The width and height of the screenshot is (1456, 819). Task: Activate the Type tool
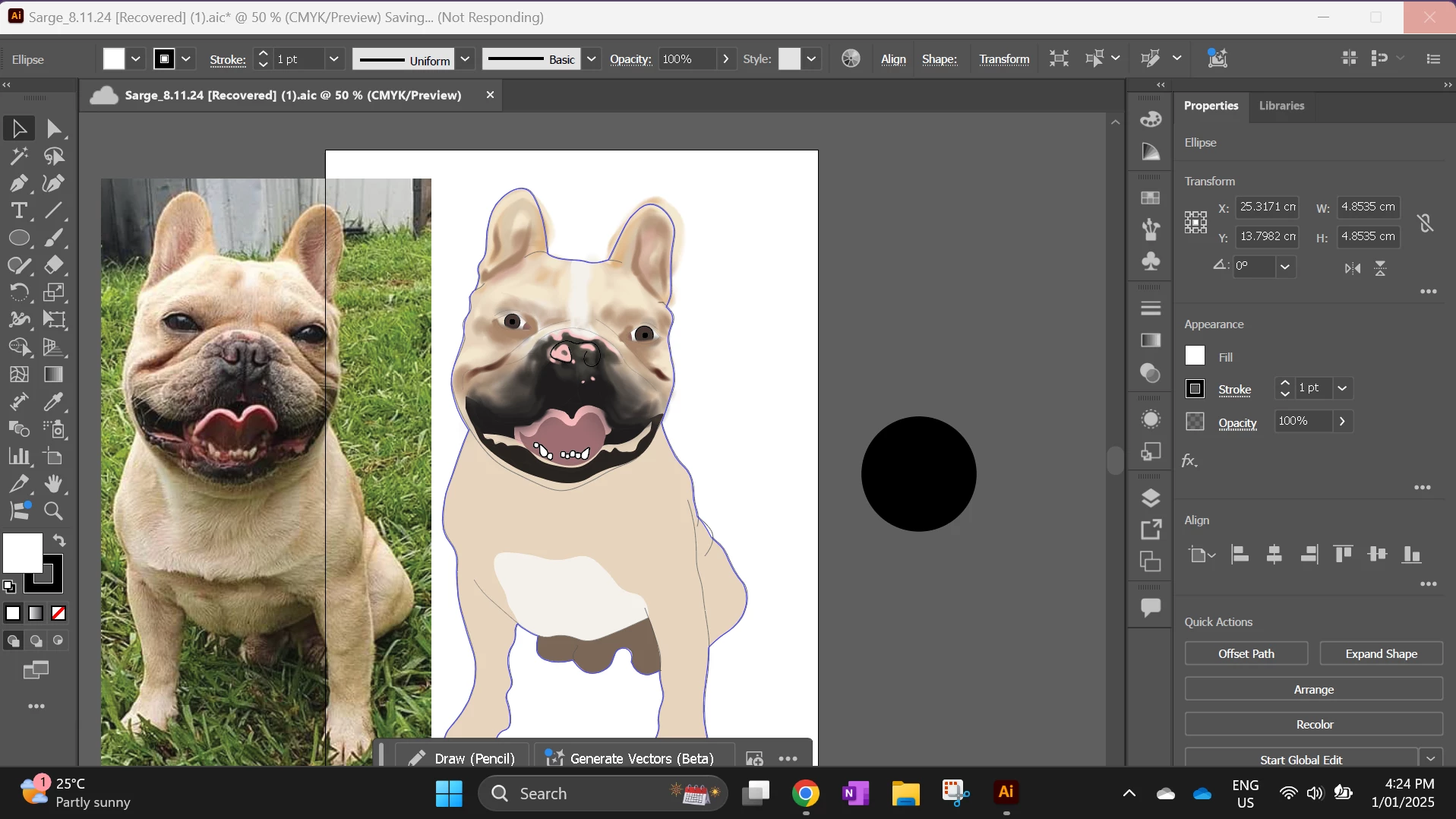pos(19,210)
